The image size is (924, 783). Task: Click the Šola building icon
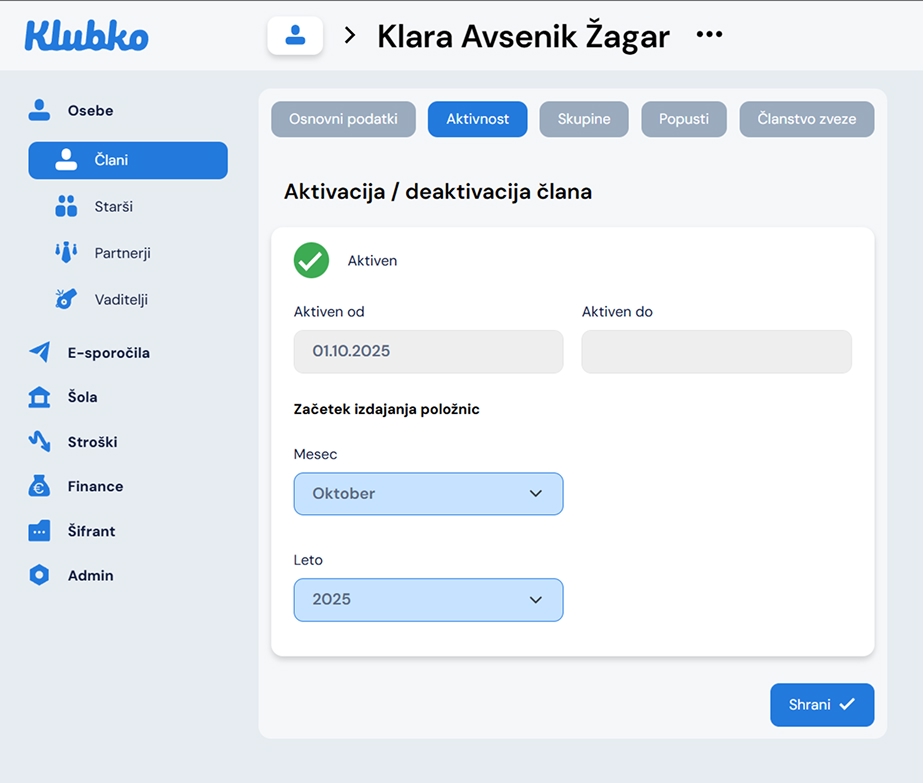pos(39,397)
